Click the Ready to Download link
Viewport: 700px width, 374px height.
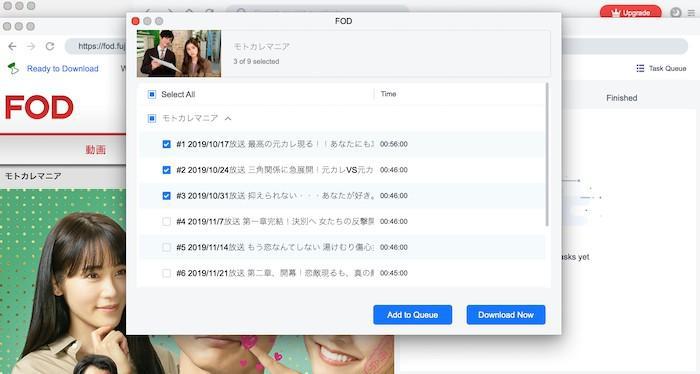coord(62,68)
